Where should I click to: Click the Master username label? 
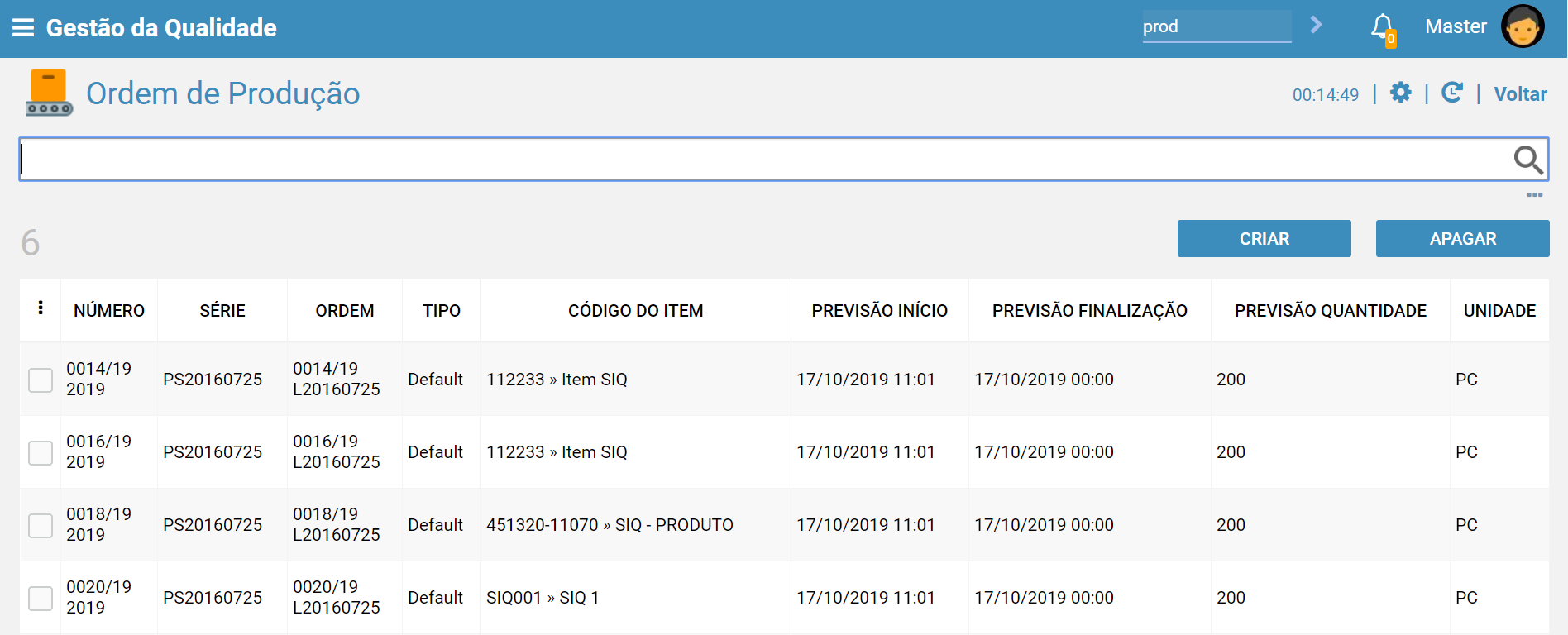(1456, 26)
